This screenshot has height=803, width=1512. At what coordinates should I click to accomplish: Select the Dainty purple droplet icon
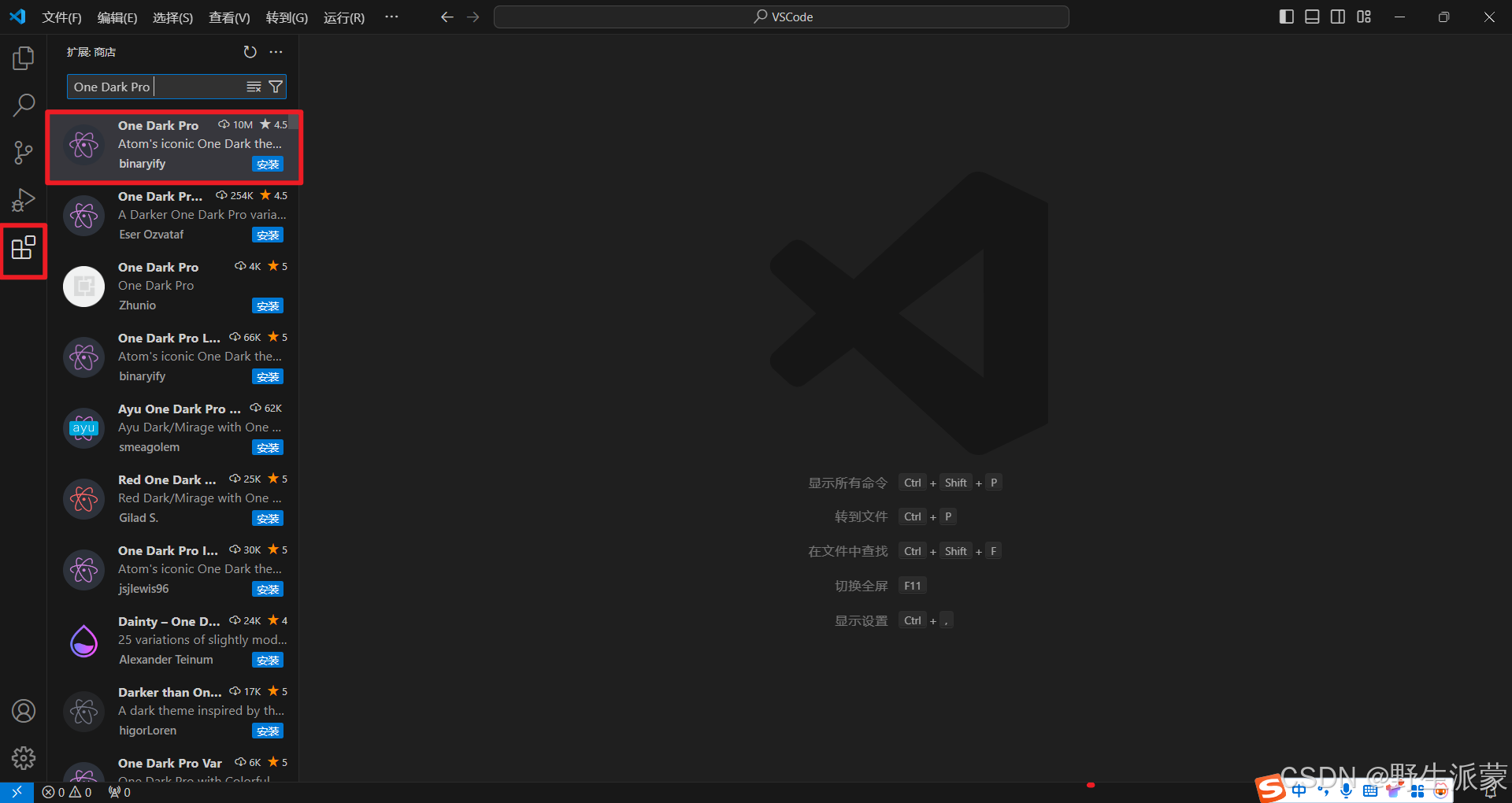point(83,641)
